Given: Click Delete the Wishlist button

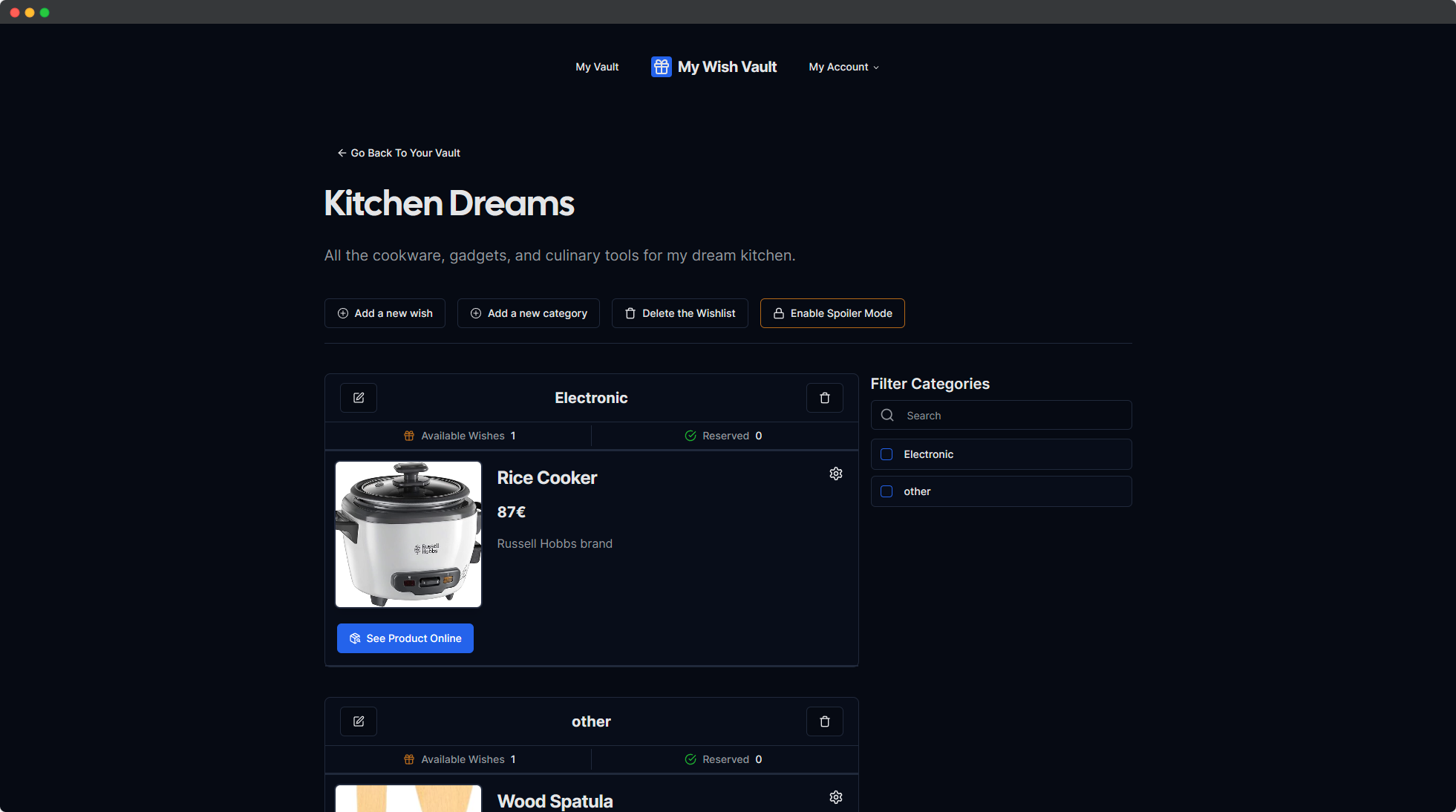Looking at the screenshot, I should point(680,313).
